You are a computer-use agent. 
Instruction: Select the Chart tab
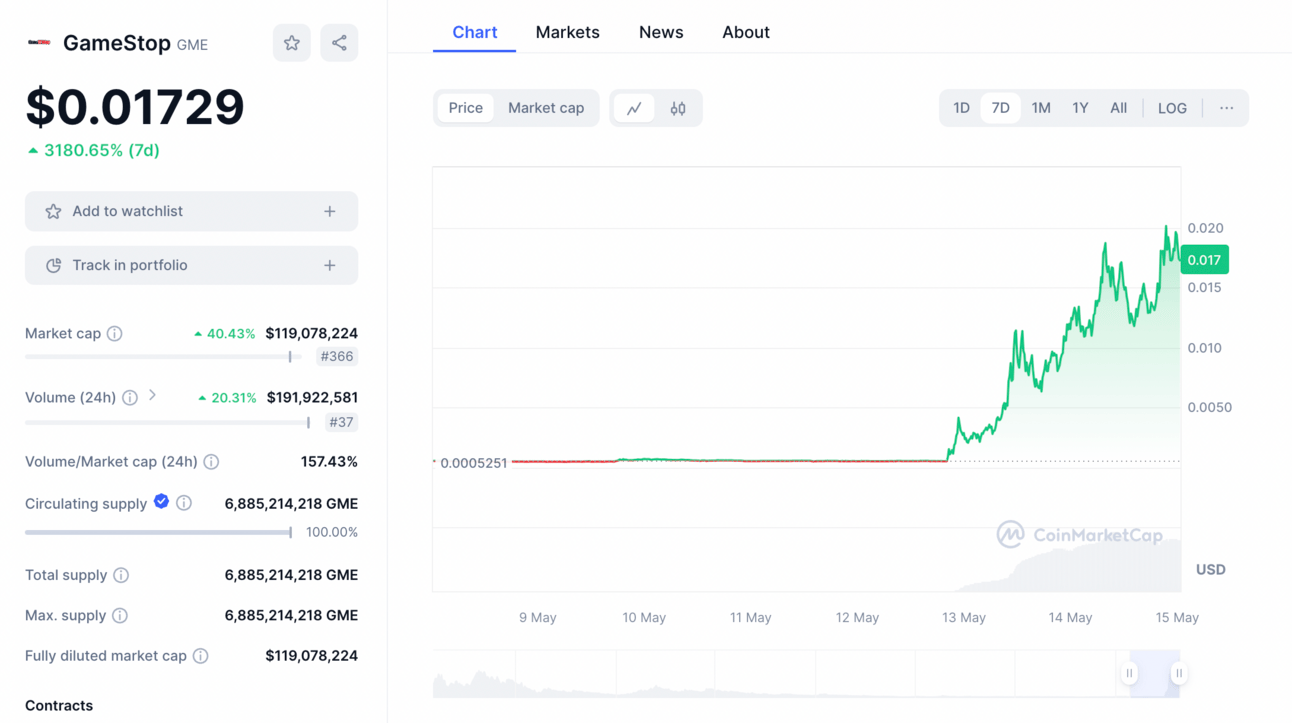[x=474, y=32]
